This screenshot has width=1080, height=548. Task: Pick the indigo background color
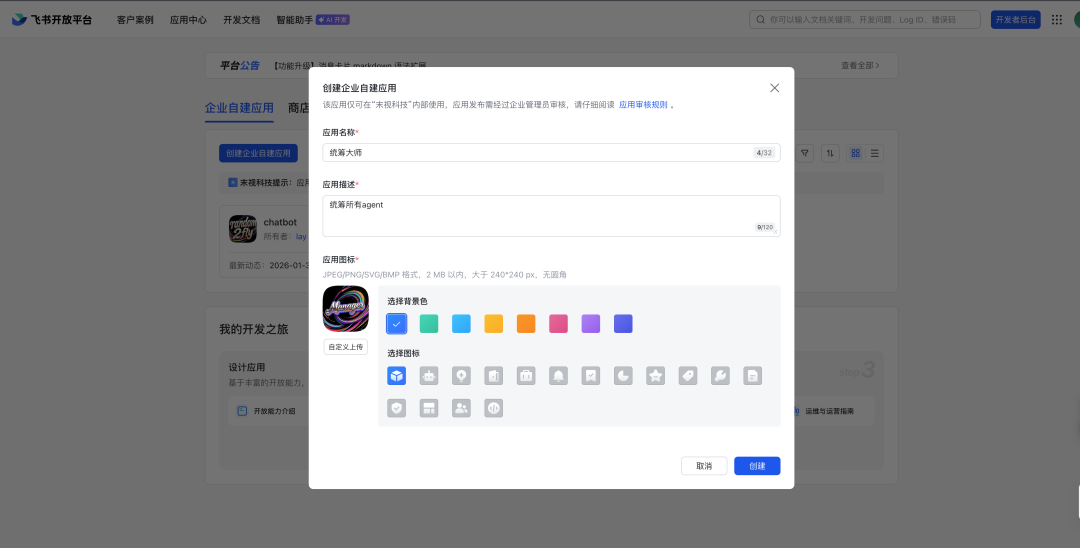(x=623, y=324)
